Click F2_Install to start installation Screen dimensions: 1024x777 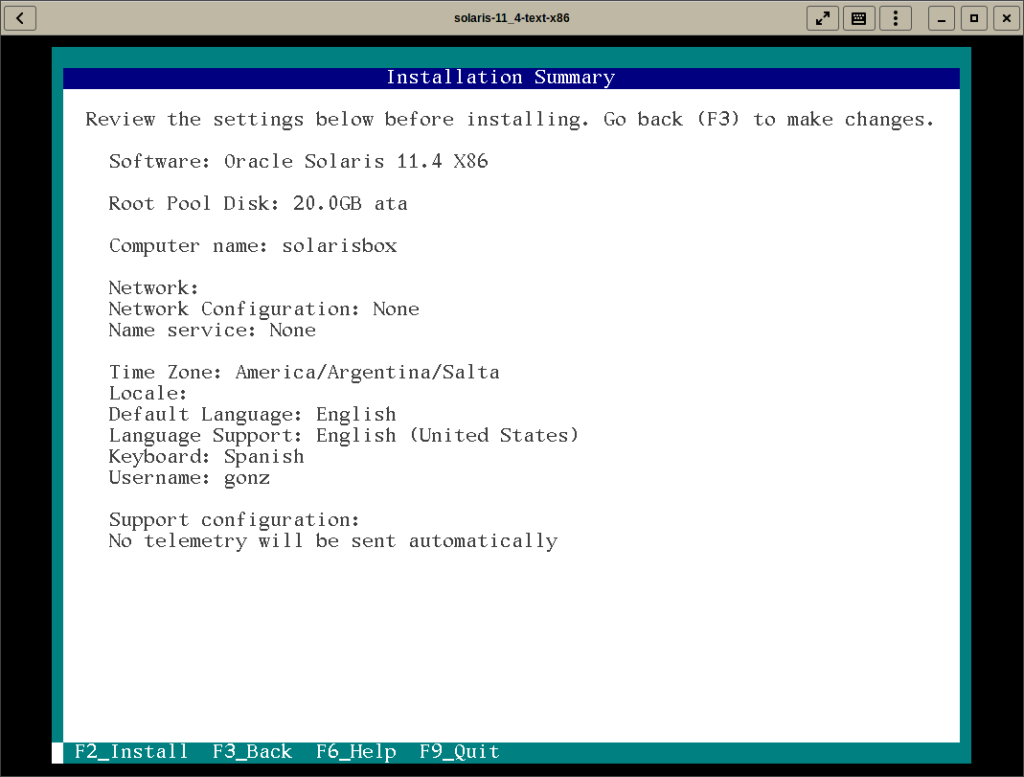pyautogui.click(x=131, y=752)
